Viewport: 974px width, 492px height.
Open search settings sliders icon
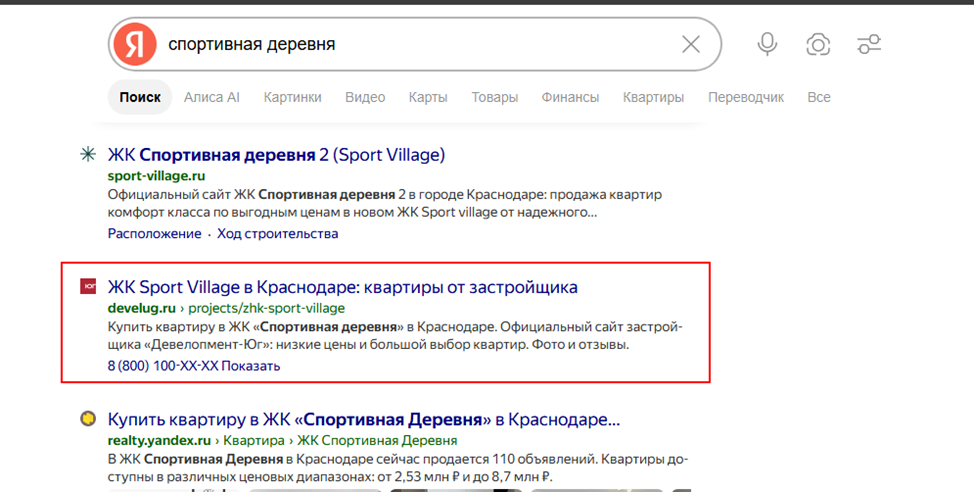click(869, 44)
